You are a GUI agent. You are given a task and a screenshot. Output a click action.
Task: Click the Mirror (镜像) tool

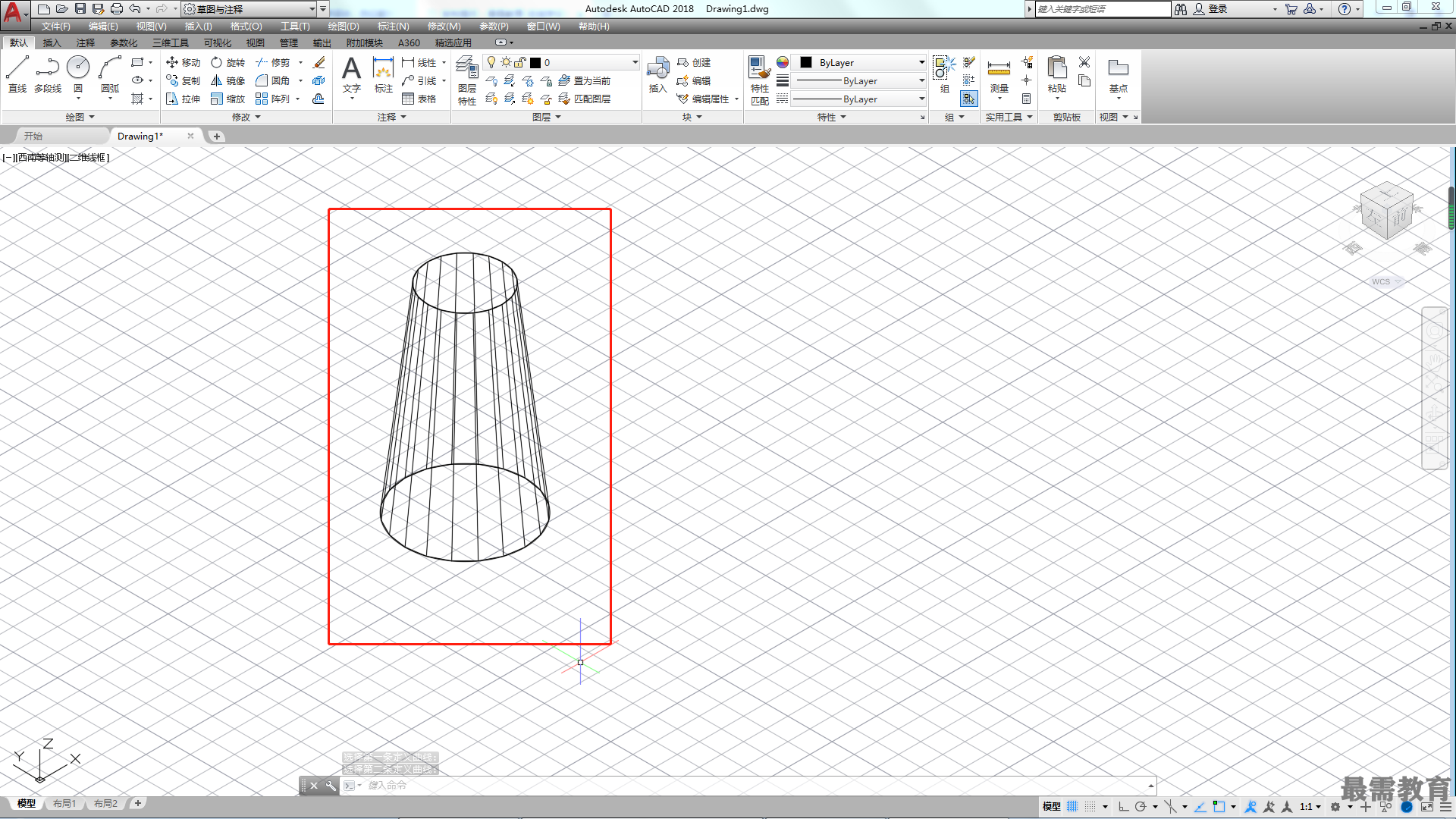(228, 80)
